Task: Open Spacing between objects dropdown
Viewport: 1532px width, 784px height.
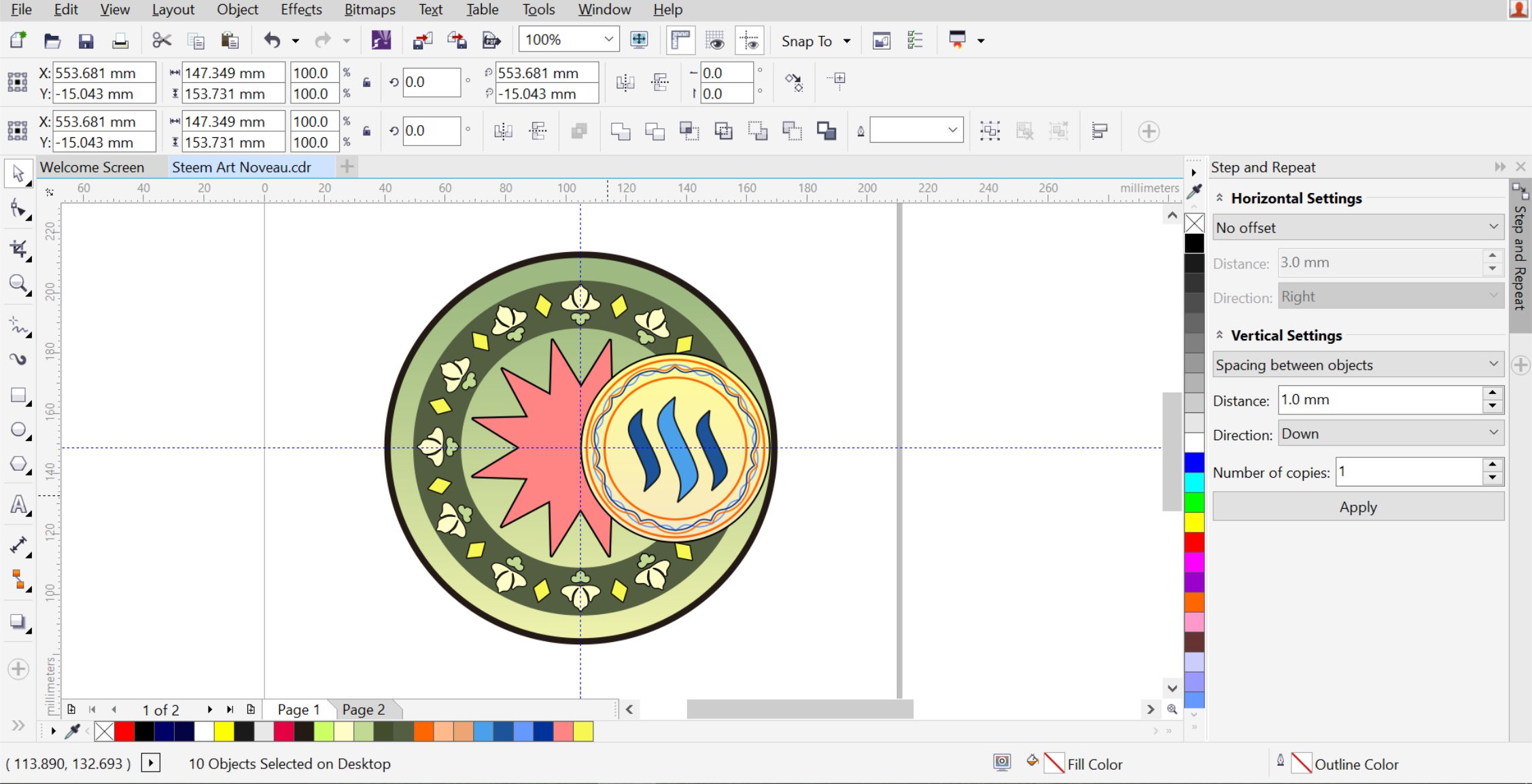Action: [x=1358, y=365]
